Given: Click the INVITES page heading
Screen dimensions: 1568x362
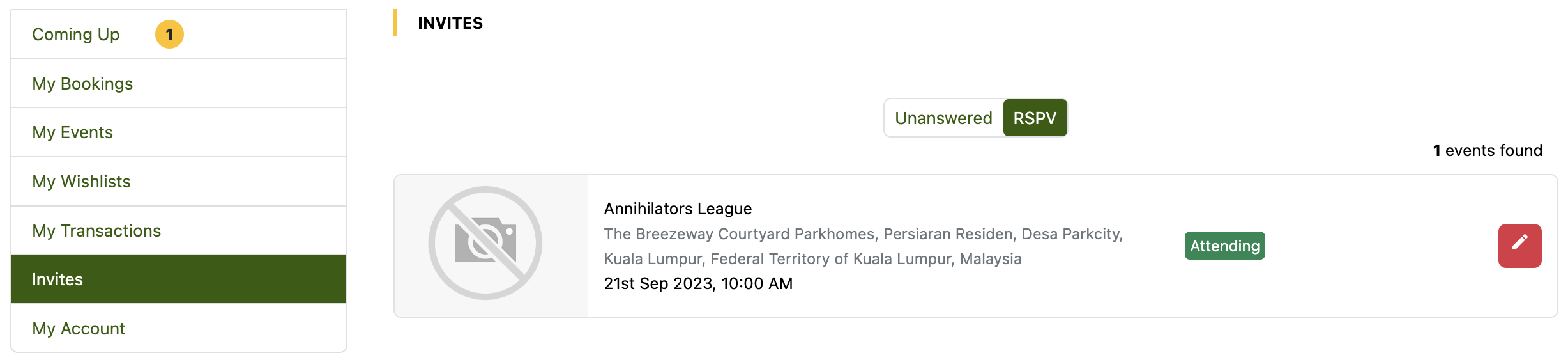Looking at the screenshot, I should (x=450, y=24).
